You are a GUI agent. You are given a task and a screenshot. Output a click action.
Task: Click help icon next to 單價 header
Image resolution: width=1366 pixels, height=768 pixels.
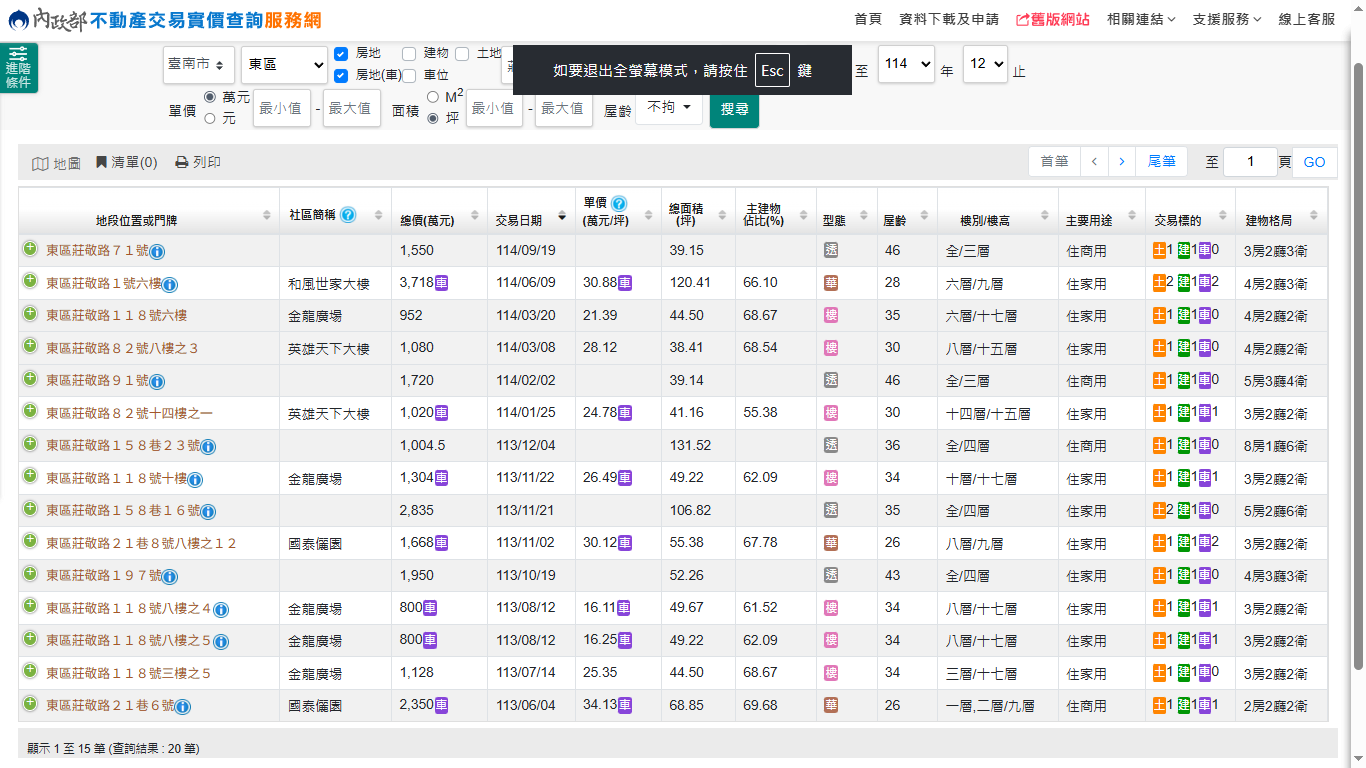(619, 203)
